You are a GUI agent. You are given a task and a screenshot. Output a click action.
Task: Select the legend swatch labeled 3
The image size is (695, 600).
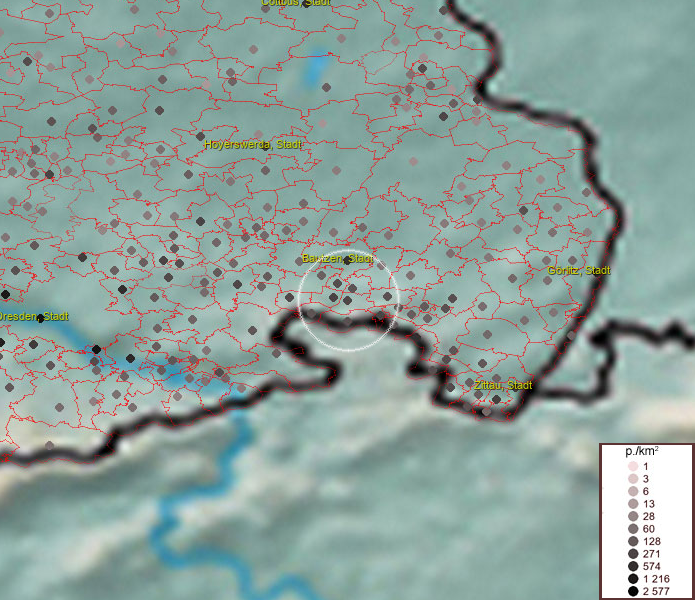[632, 480]
